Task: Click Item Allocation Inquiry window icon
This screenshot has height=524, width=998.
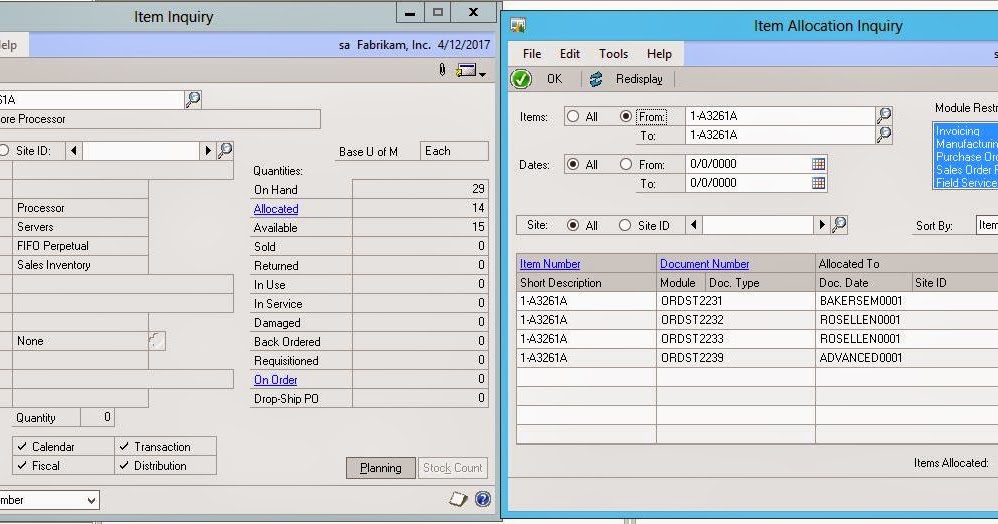Action: click(x=518, y=25)
